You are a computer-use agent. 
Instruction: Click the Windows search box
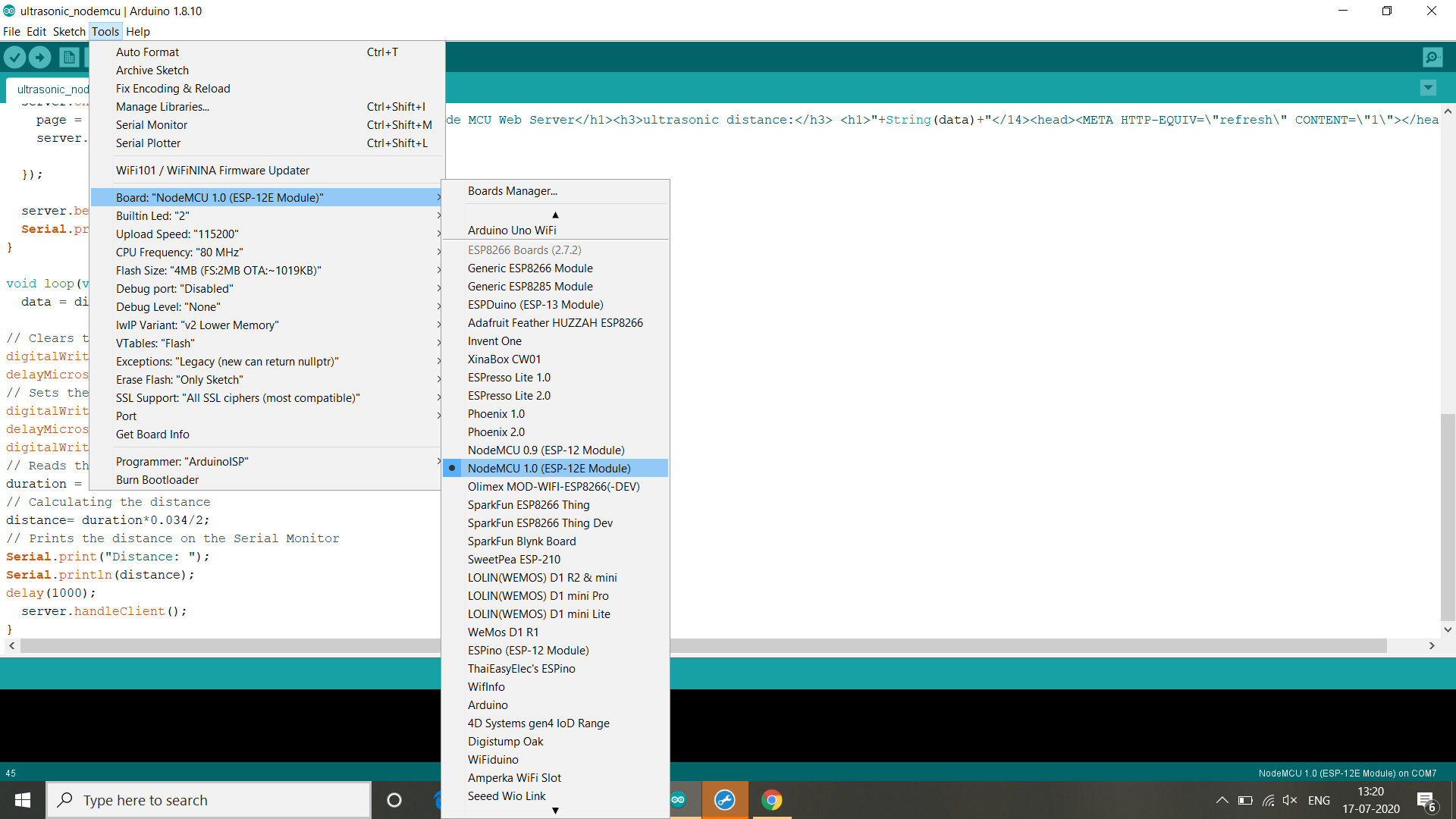tap(209, 800)
